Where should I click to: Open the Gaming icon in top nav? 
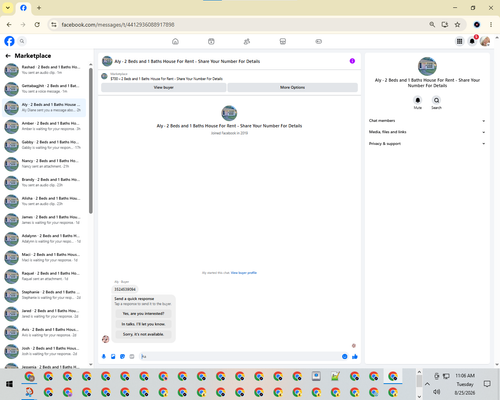coord(319,41)
